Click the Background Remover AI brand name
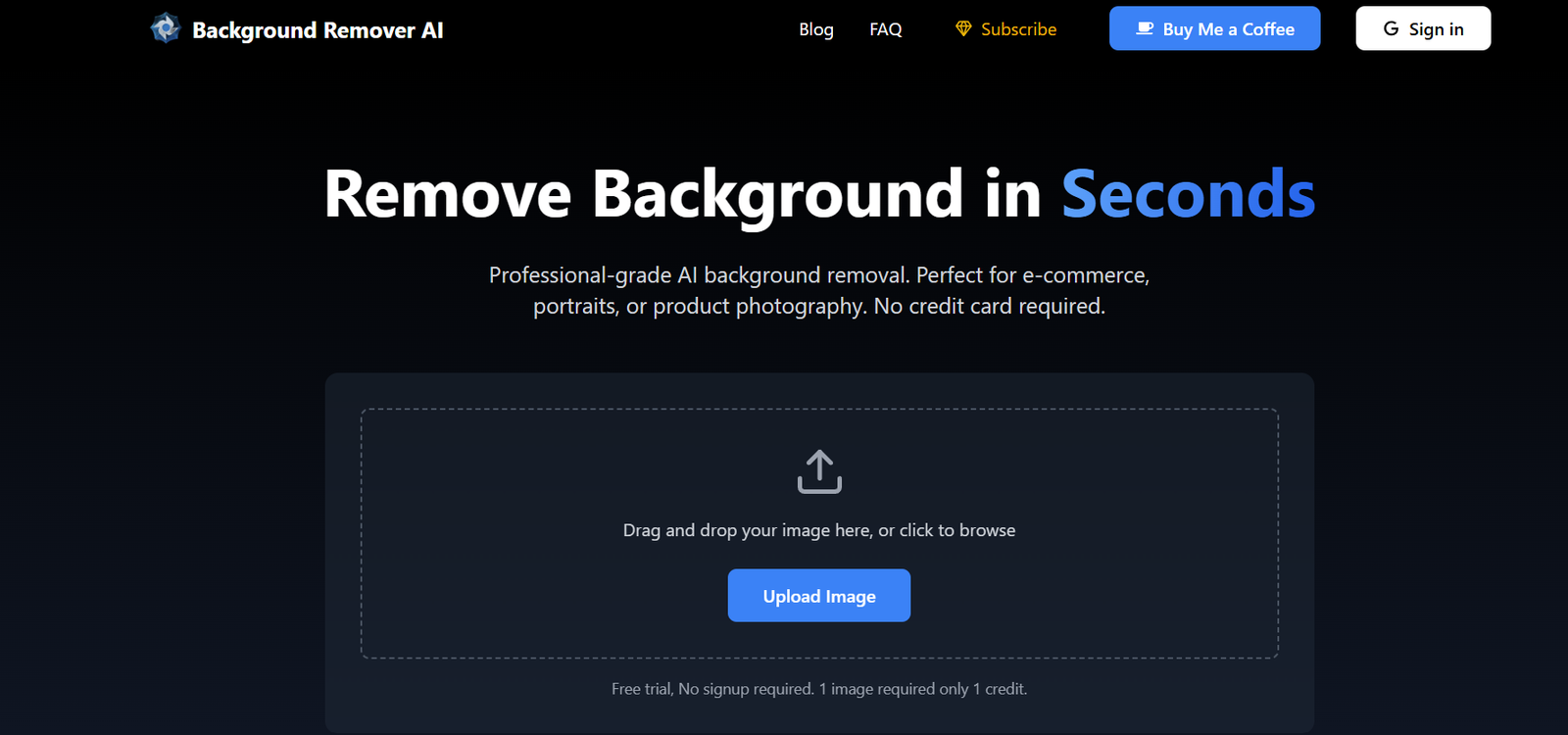This screenshot has width=1568, height=735. click(318, 30)
